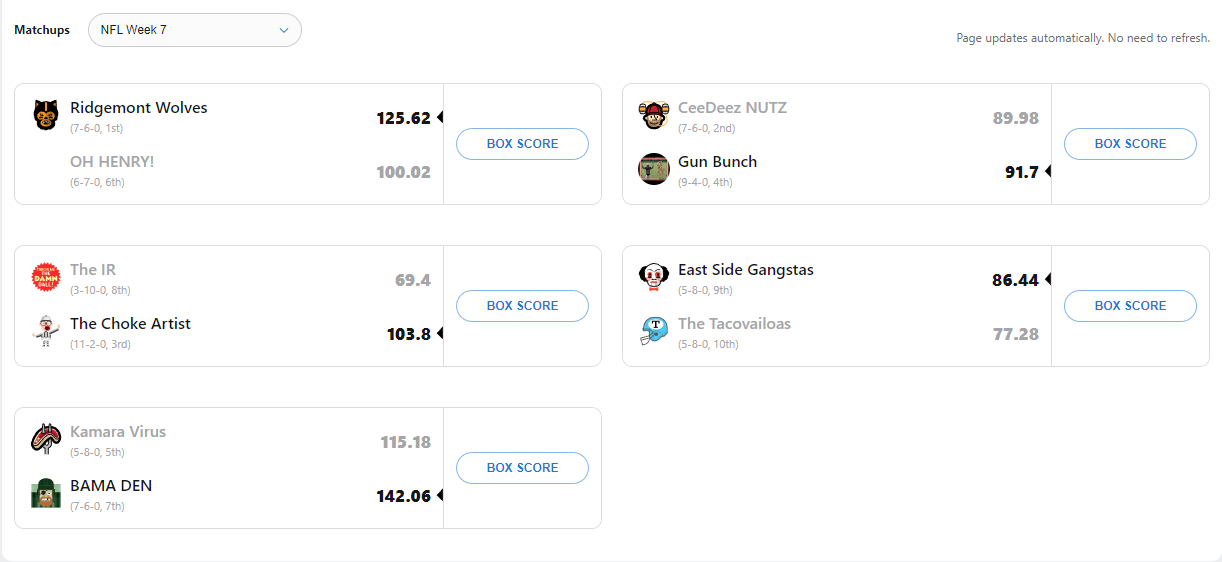The width and height of the screenshot is (1222, 562).
Task: Open the Ridgemont Wolves team name link
Action: point(139,108)
